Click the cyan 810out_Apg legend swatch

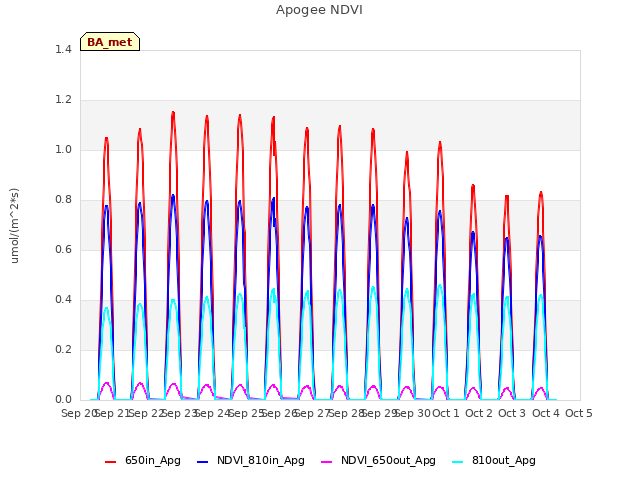[x=458, y=462]
